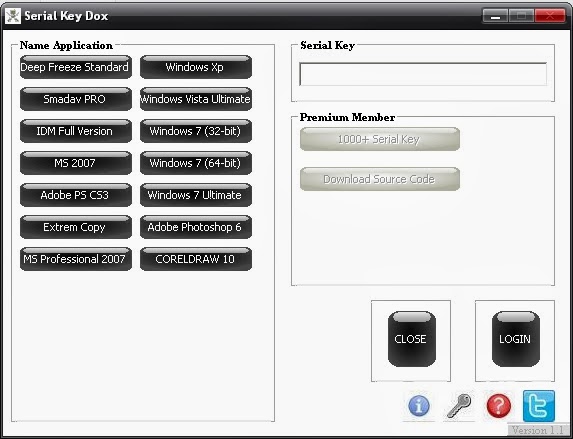Click the disabled maximize window button
This screenshot has width=573, height=439.
tap(521, 16)
